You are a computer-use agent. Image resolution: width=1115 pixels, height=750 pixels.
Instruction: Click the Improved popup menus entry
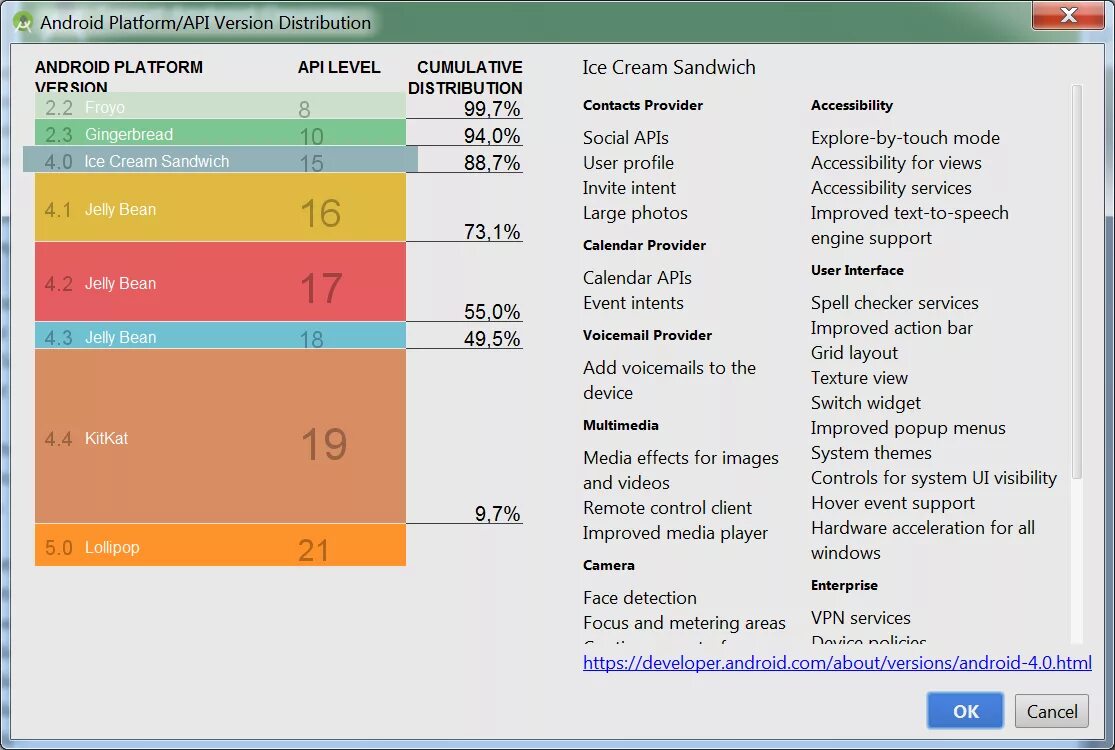click(908, 428)
